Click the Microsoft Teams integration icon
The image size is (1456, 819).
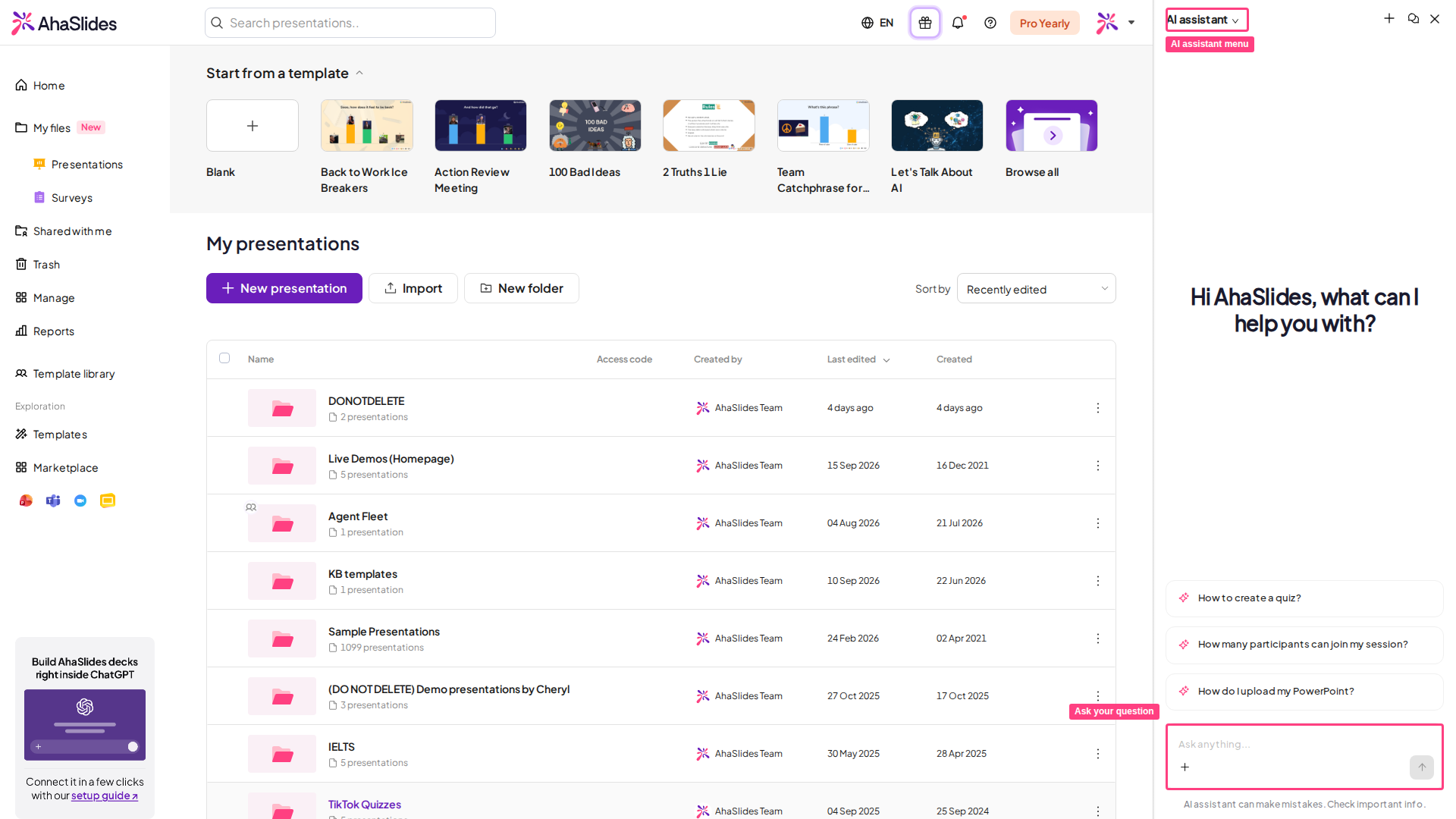(x=53, y=500)
